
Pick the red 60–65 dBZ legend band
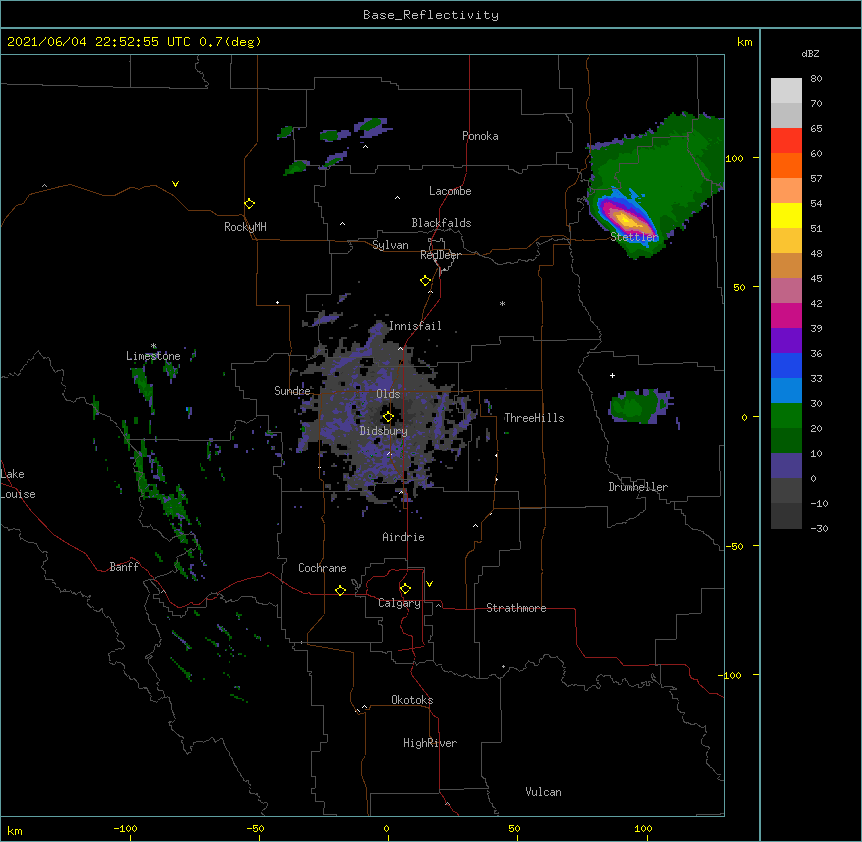click(786, 141)
